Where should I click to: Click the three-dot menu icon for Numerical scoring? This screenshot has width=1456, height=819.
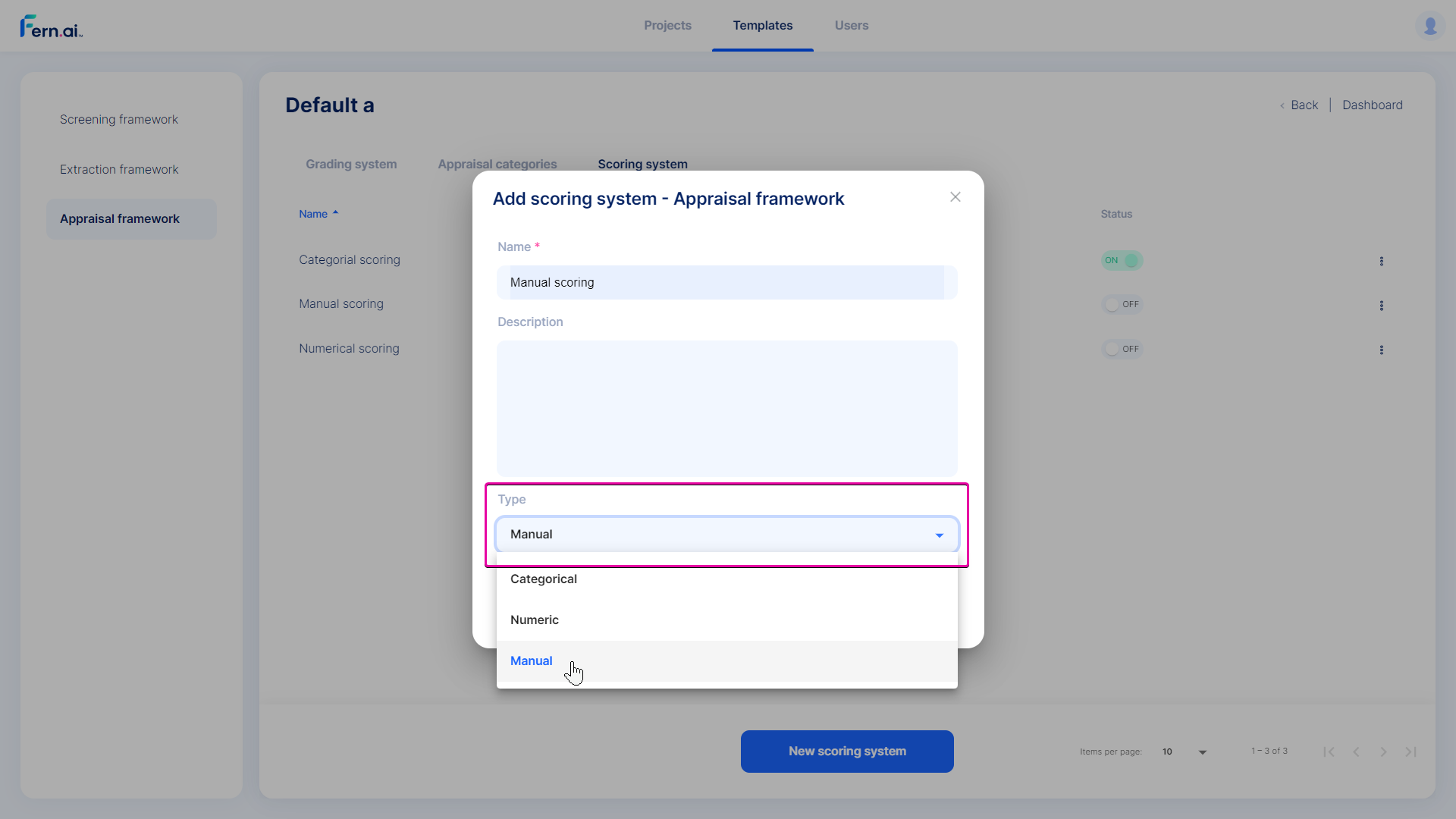1382,349
